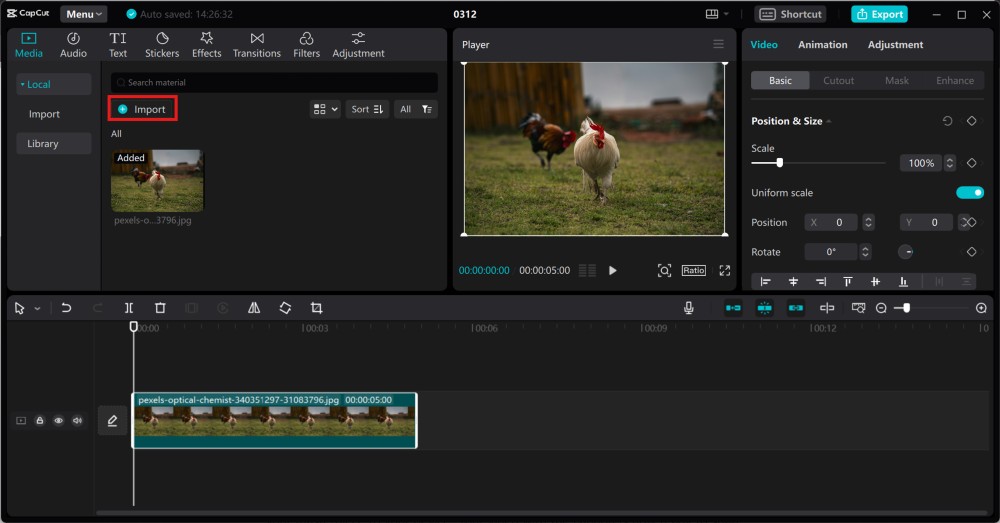This screenshot has height=523, width=1000.
Task: Open the Sort dropdown
Action: (367, 109)
